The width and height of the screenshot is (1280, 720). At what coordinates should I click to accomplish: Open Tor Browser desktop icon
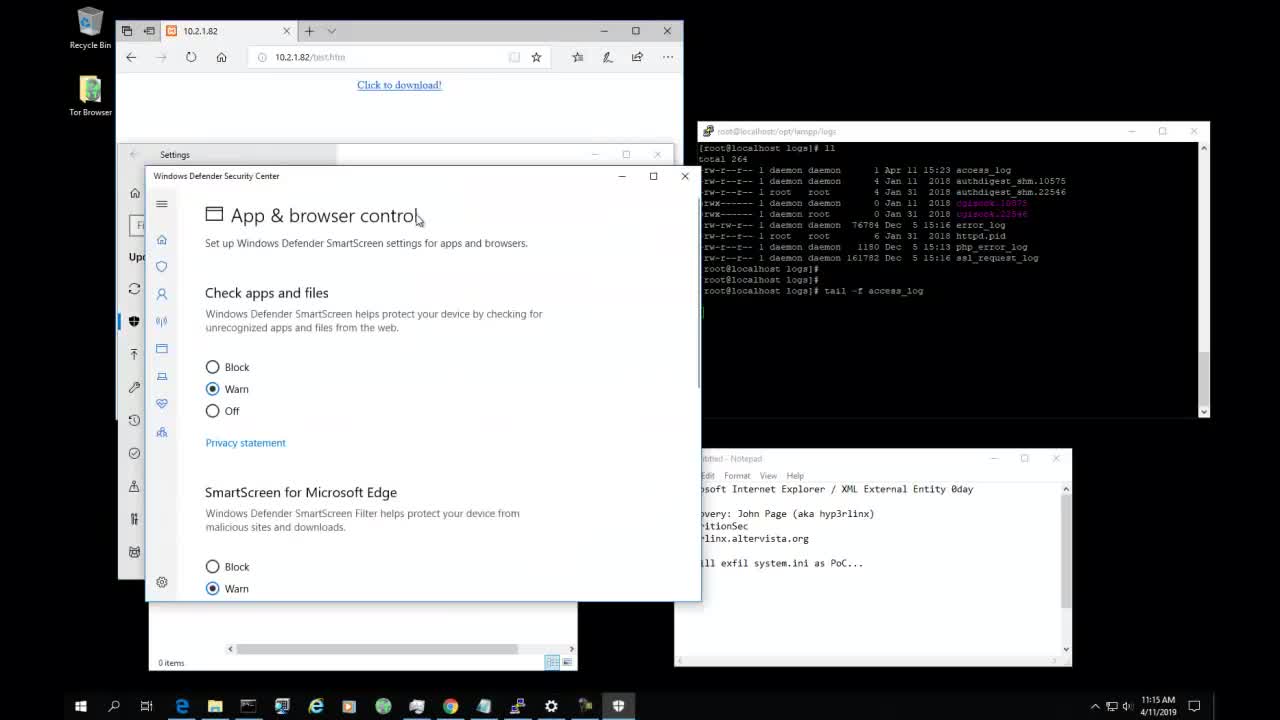(x=90, y=96)
